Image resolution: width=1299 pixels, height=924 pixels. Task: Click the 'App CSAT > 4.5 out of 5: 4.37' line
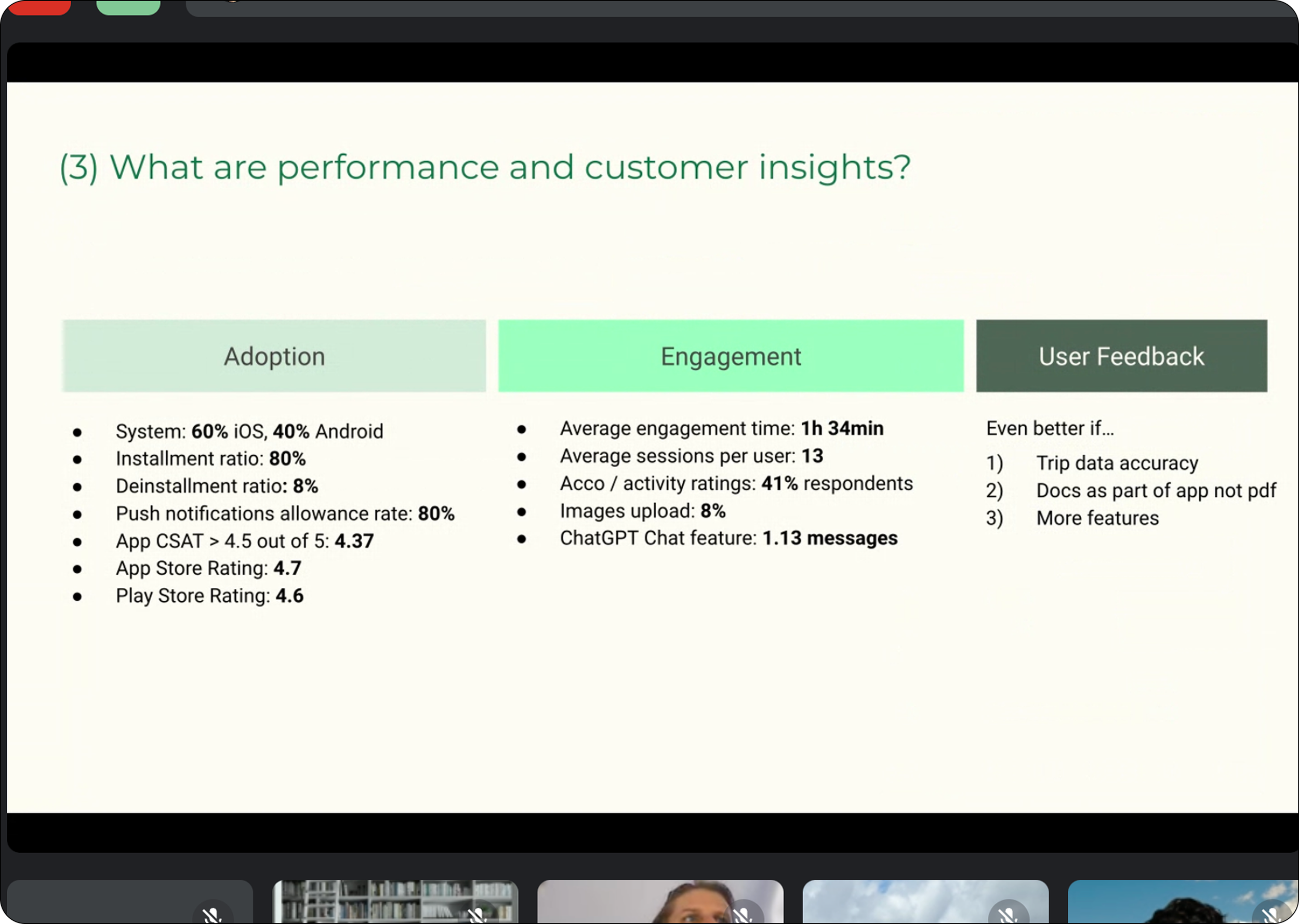[x=245, y=540]
